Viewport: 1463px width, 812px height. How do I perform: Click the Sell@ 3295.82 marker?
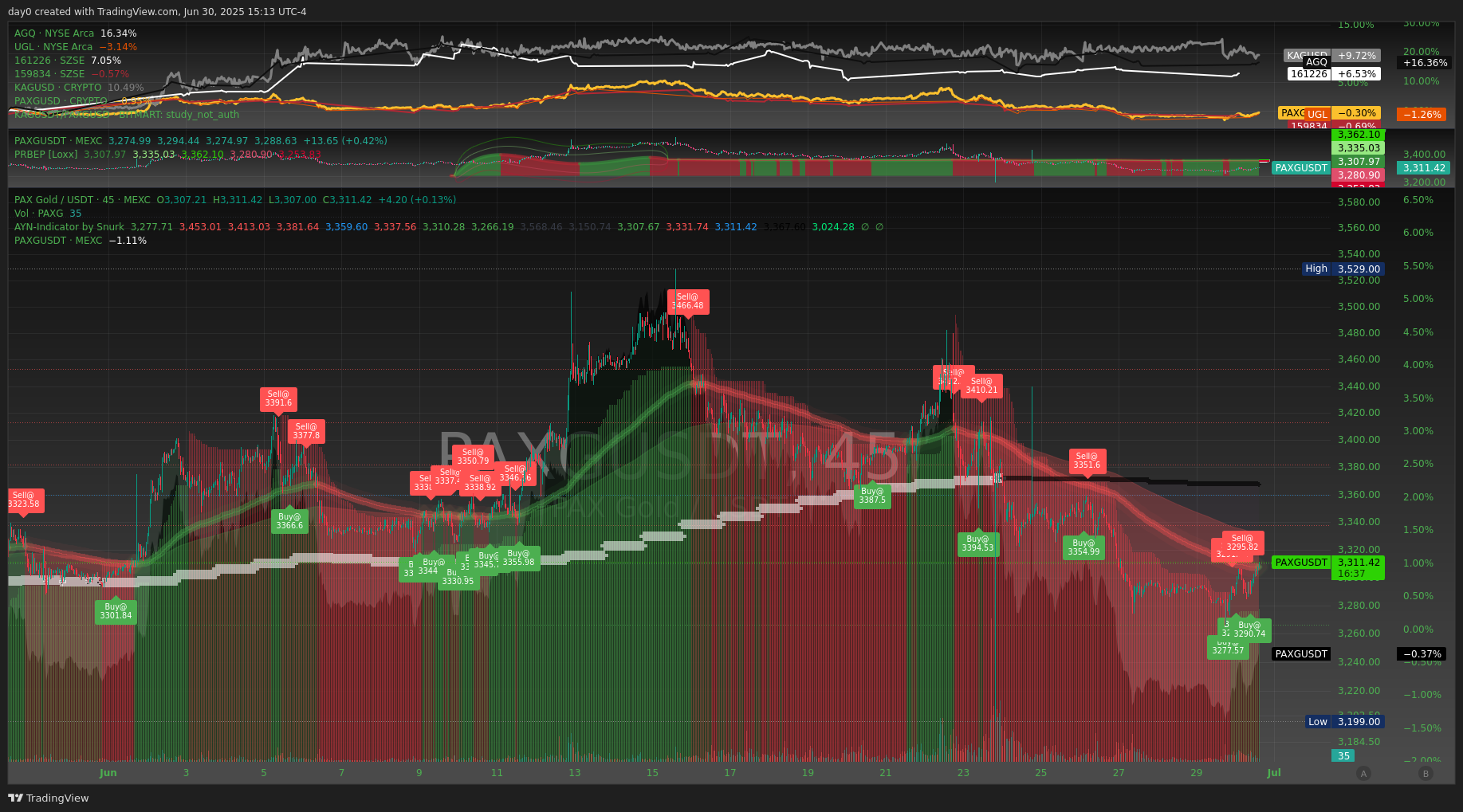click(1242, 543)
